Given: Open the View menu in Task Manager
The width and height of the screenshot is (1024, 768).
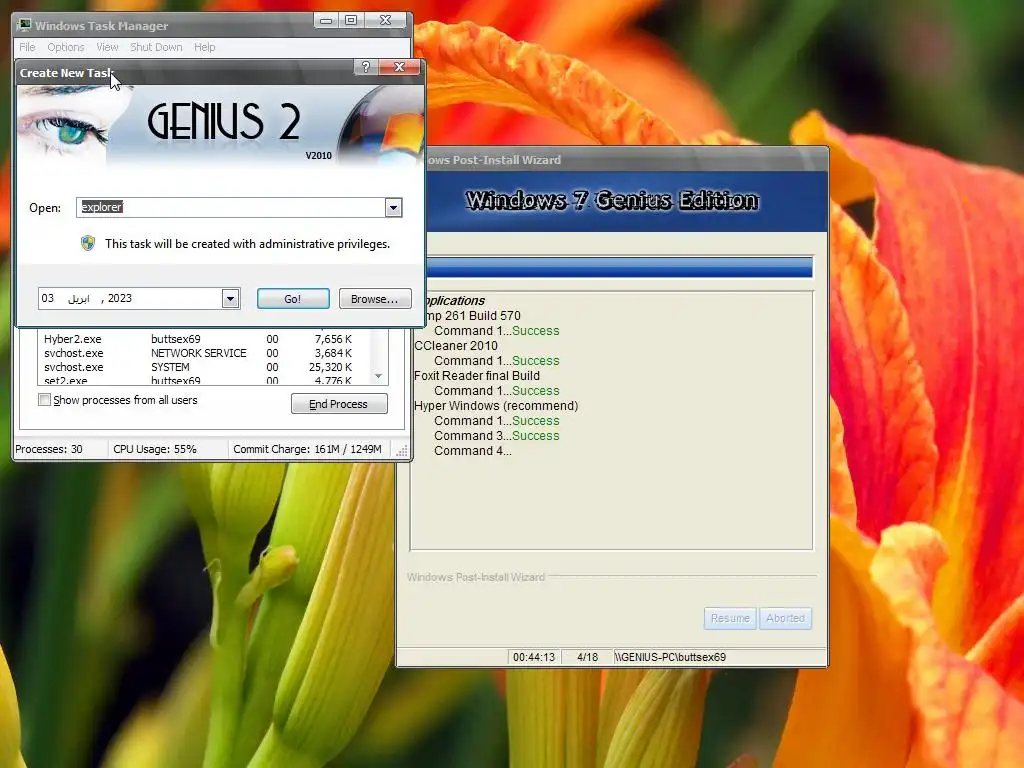Looking at the screenshot, I should click(x=107, y=47).
